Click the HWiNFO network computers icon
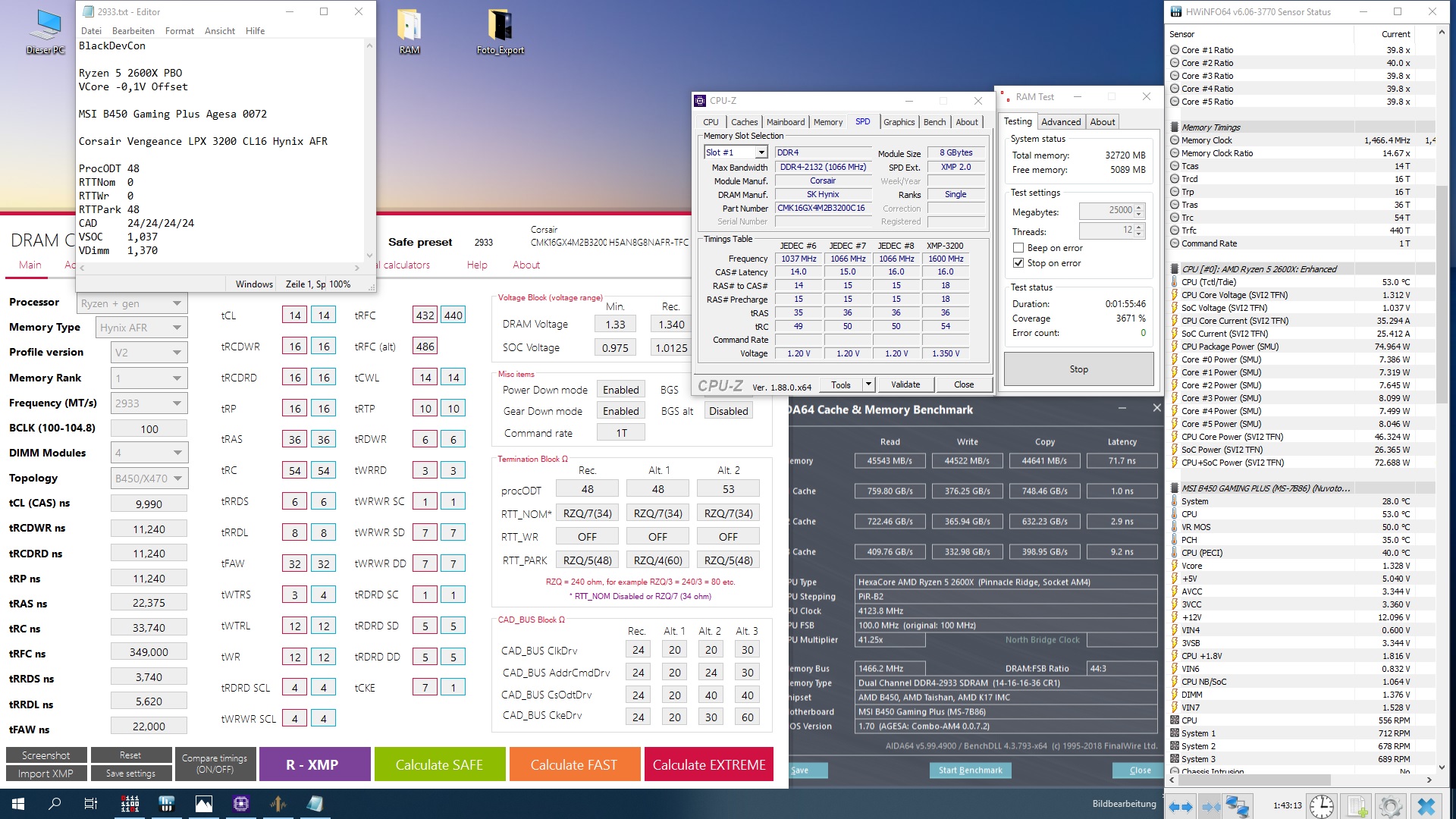 (1238, 806)
